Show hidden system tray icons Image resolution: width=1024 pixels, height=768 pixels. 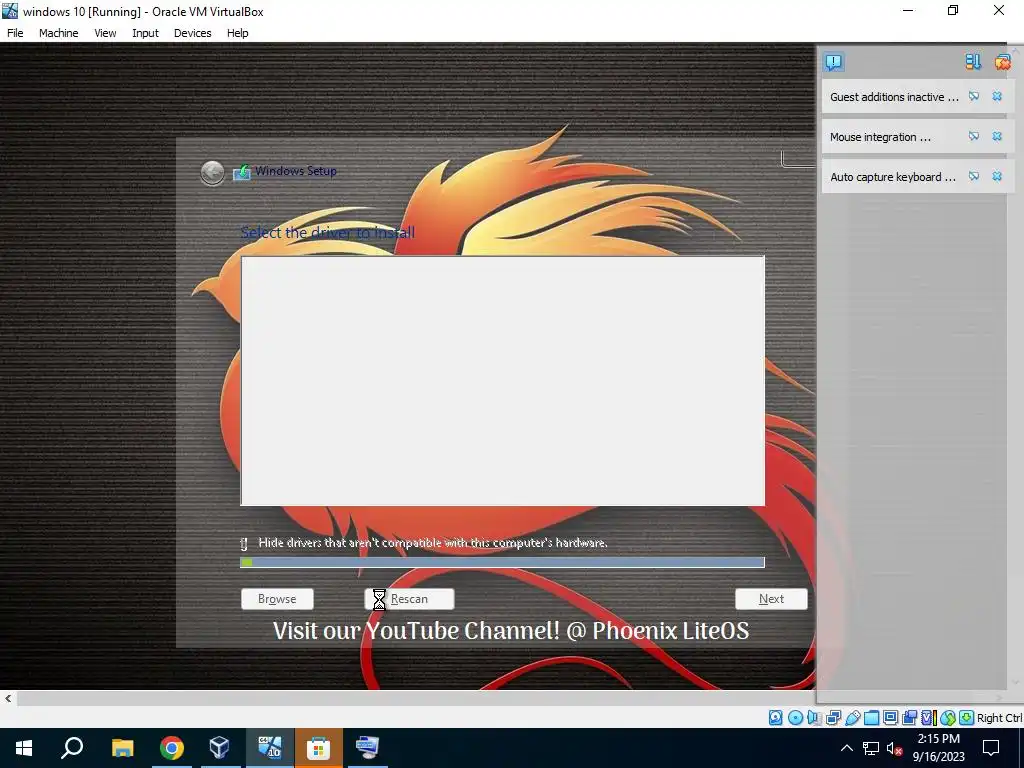(846, 748)
